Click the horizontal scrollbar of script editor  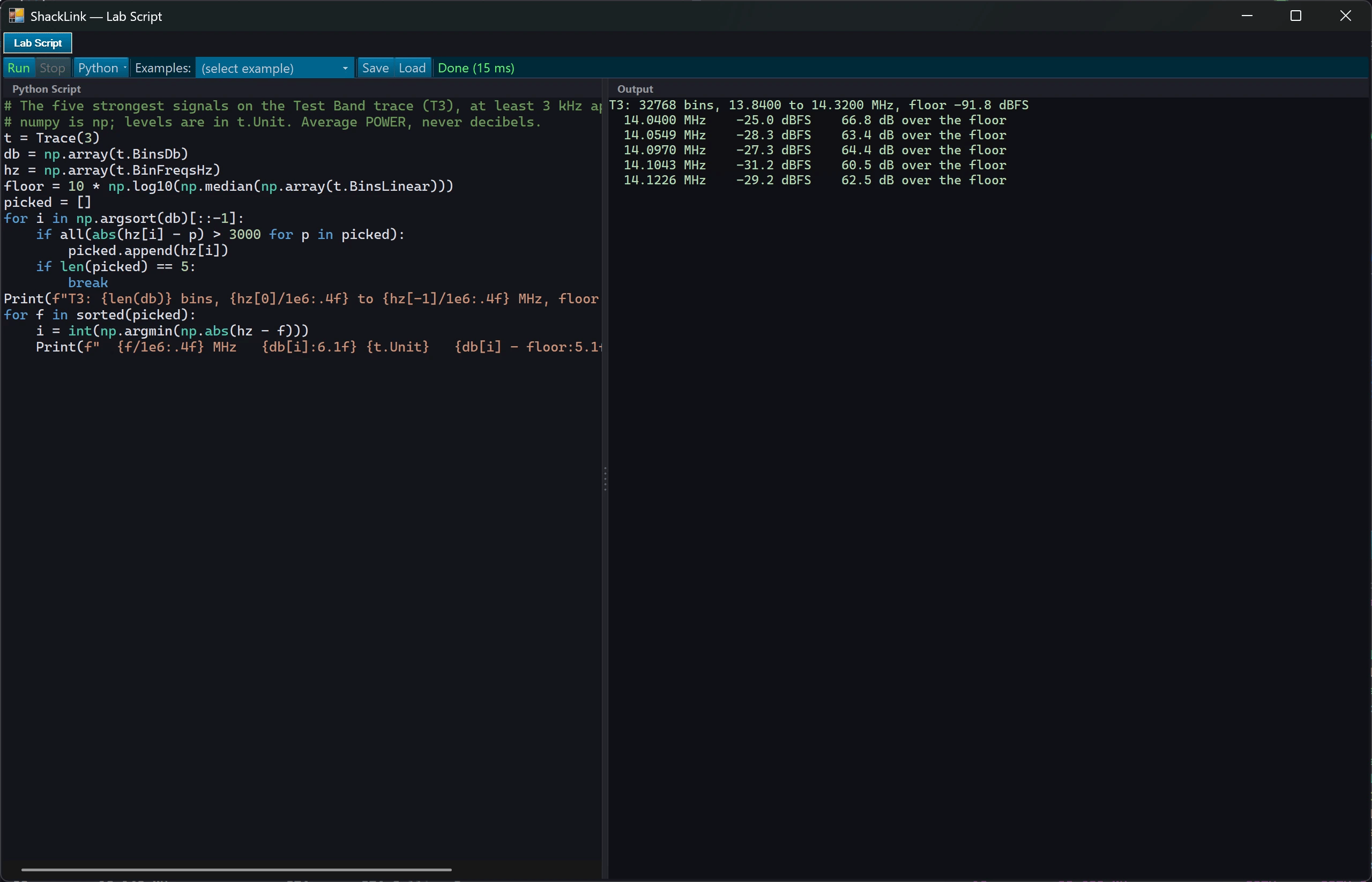[x=236, y=869]
